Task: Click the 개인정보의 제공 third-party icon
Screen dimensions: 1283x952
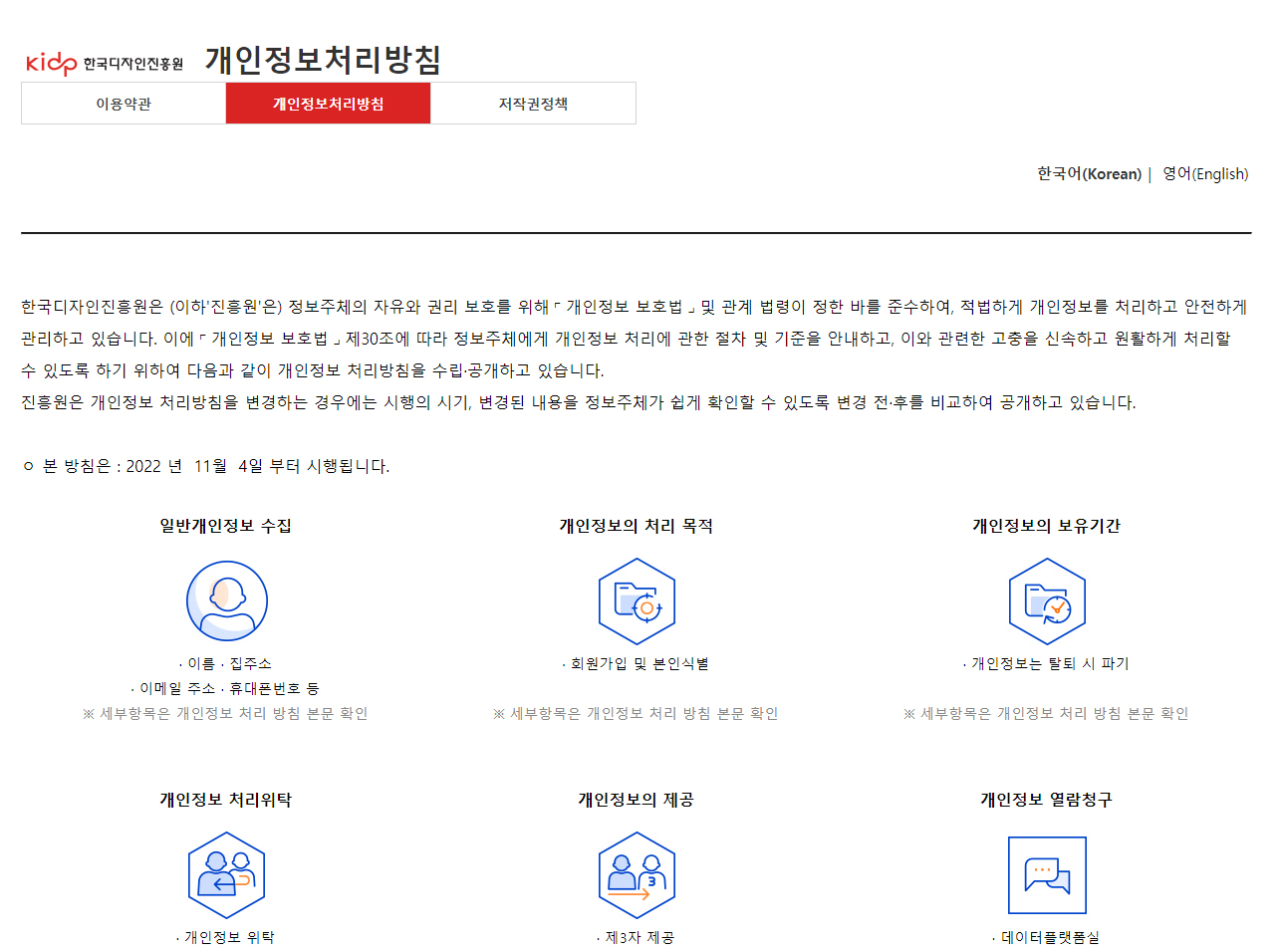Action: click(637, 875)
